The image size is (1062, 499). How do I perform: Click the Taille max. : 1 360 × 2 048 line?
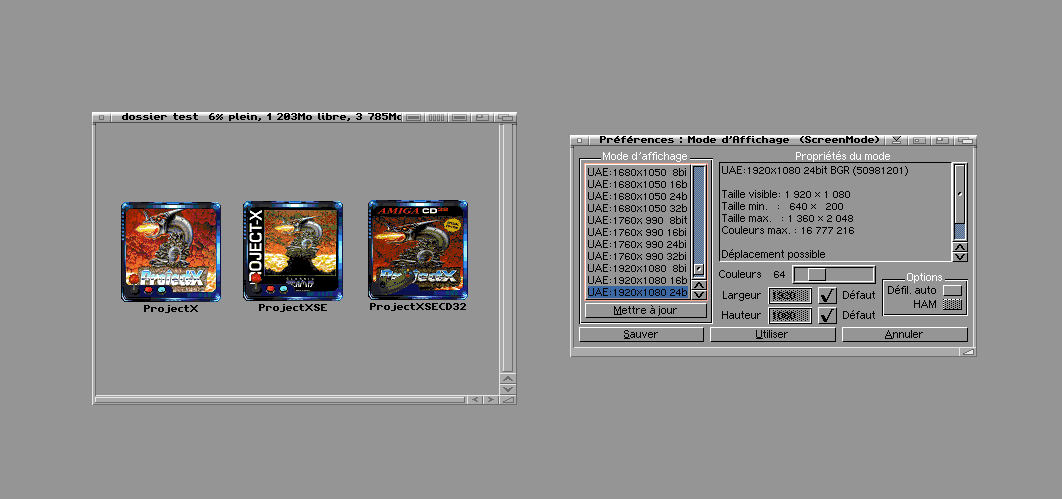point(787,219)
